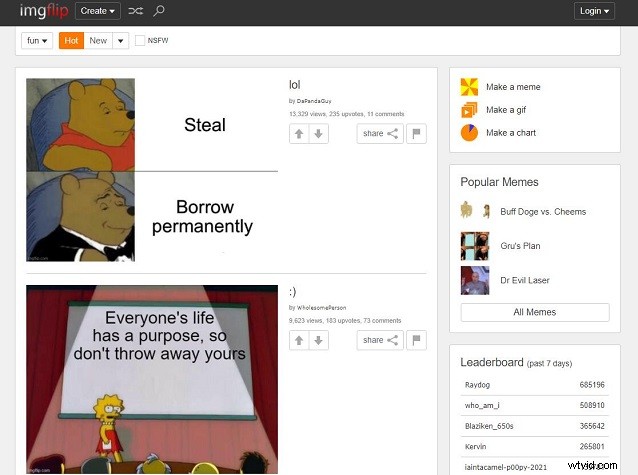Go to the imgflip home logo
Image resolution: width=638 pixels, height=475 pixels.
[x=44, y=11]
